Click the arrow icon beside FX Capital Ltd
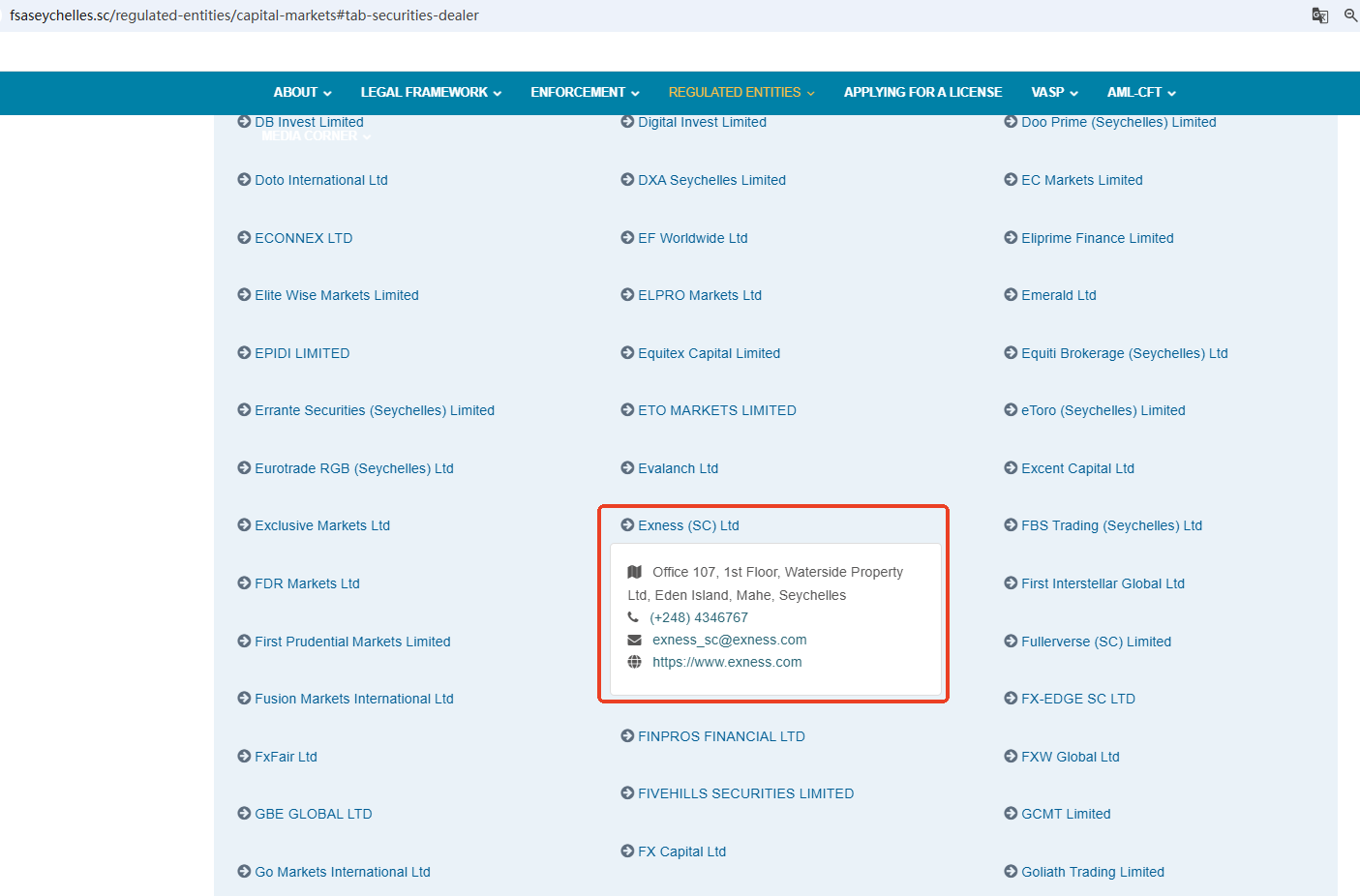 pyautogui.click(x=627, y=851)
